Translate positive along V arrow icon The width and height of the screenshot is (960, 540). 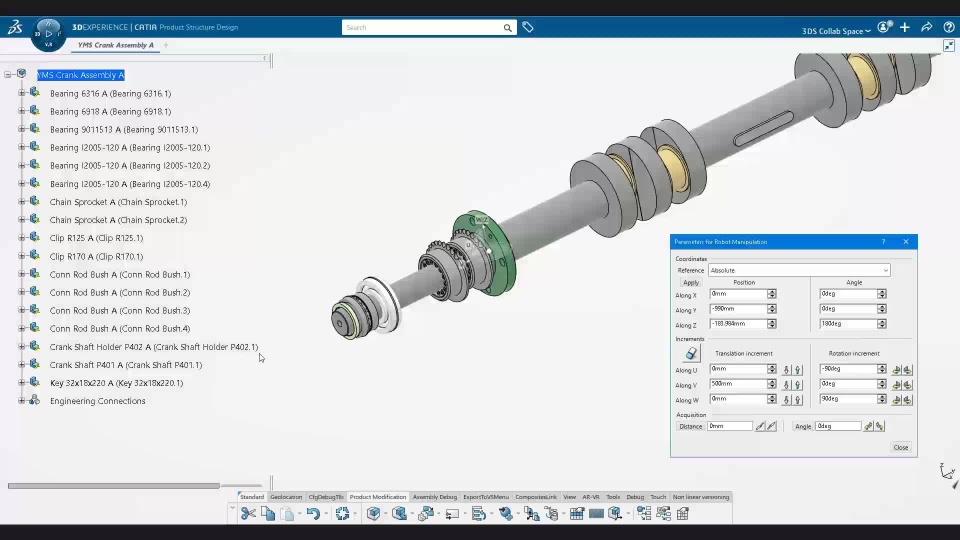coord(798,384)
